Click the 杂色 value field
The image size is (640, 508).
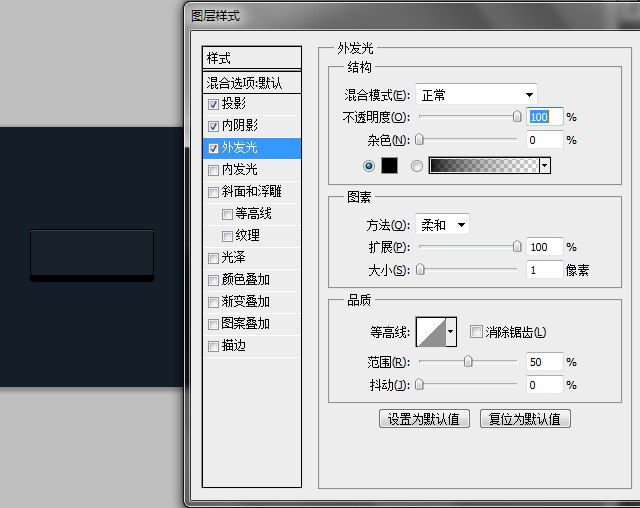[544, 140]
